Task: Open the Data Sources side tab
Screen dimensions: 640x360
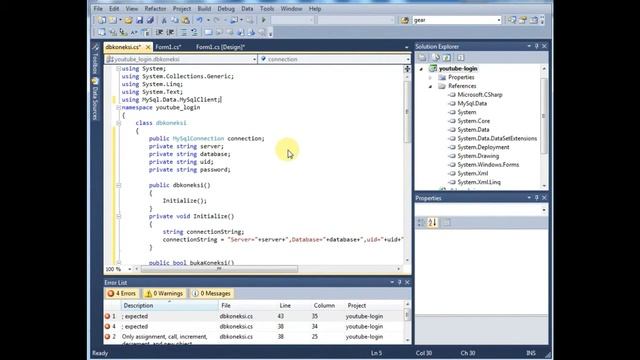Action: click(x=95, y=99)
